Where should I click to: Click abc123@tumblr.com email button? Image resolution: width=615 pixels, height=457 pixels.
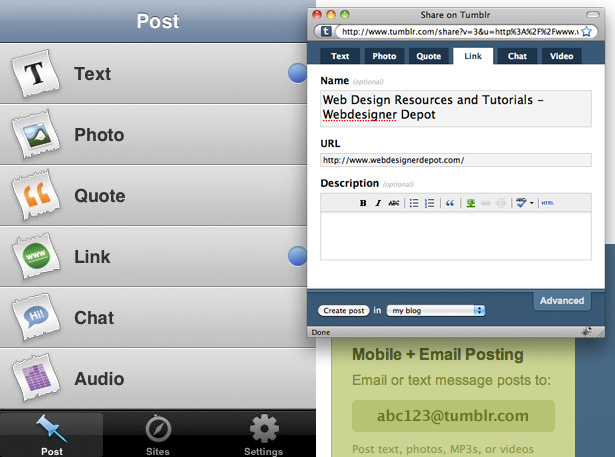[x=453, y=416]
